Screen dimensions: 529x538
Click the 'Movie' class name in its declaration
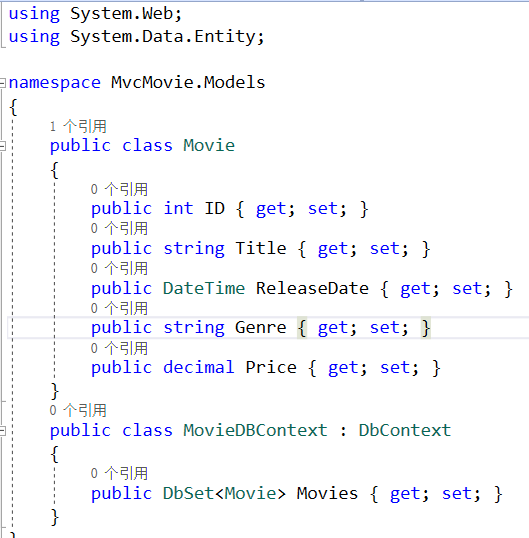(209, 145)
